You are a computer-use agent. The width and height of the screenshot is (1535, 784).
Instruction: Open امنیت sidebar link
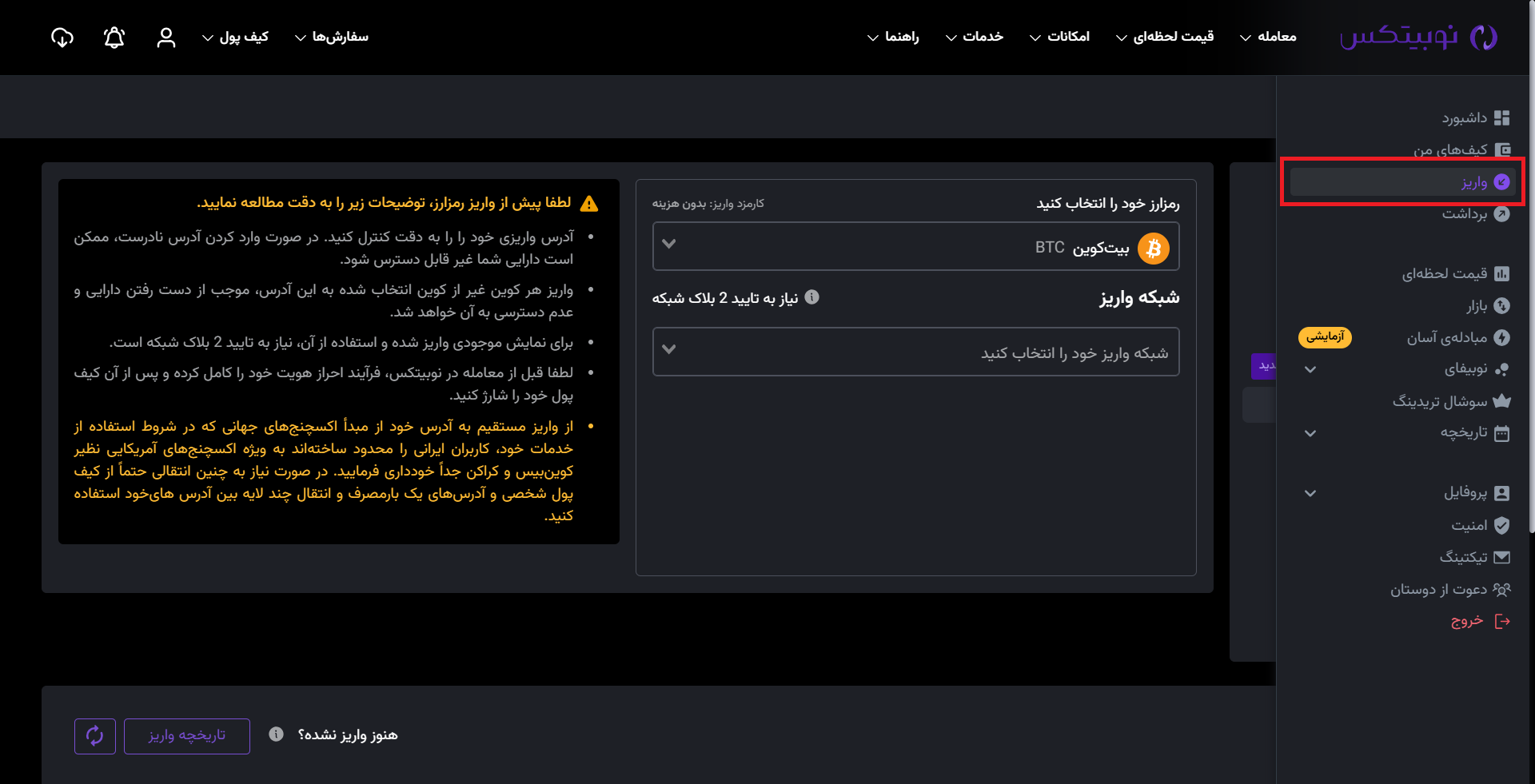[1469, 525]
